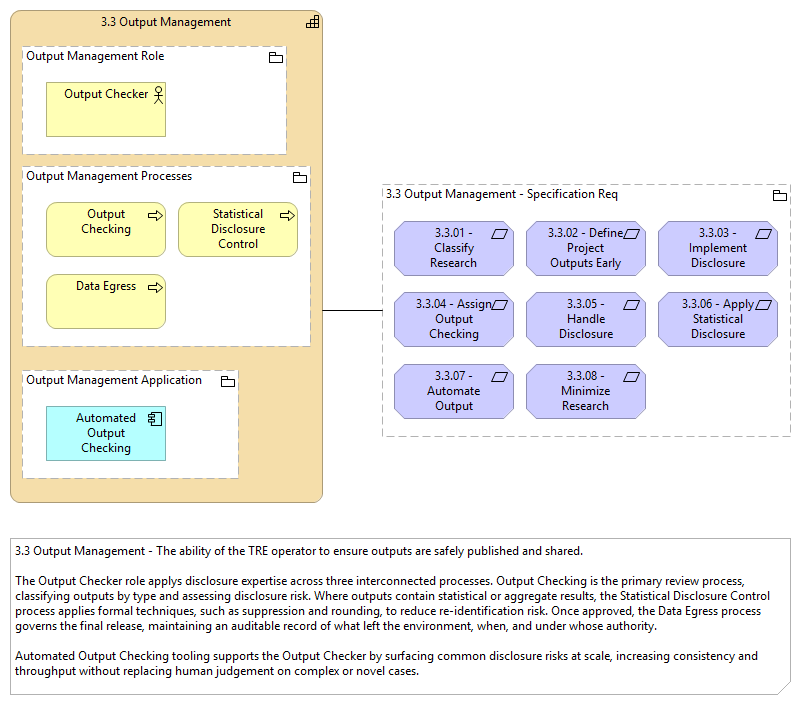Select the 3.3.07 - Automate Output requirement

click(454, 391)
